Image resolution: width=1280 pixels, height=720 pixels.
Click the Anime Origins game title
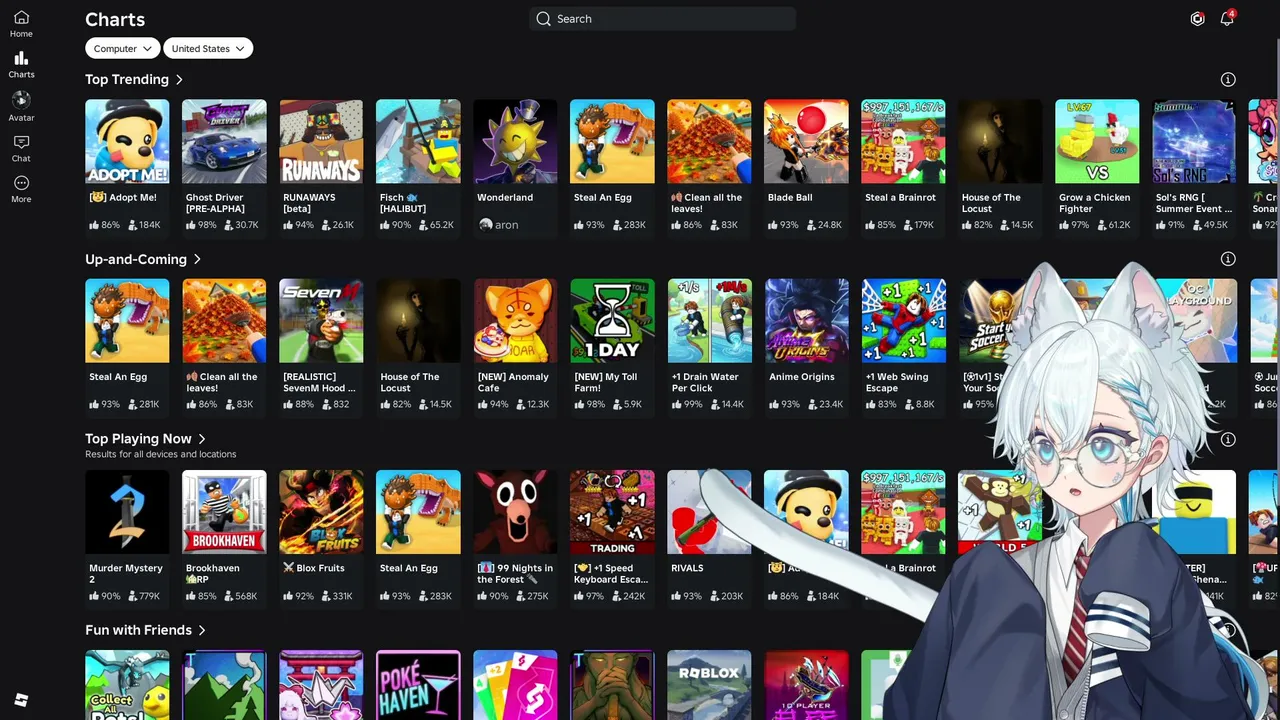click(x=802, y=377)
